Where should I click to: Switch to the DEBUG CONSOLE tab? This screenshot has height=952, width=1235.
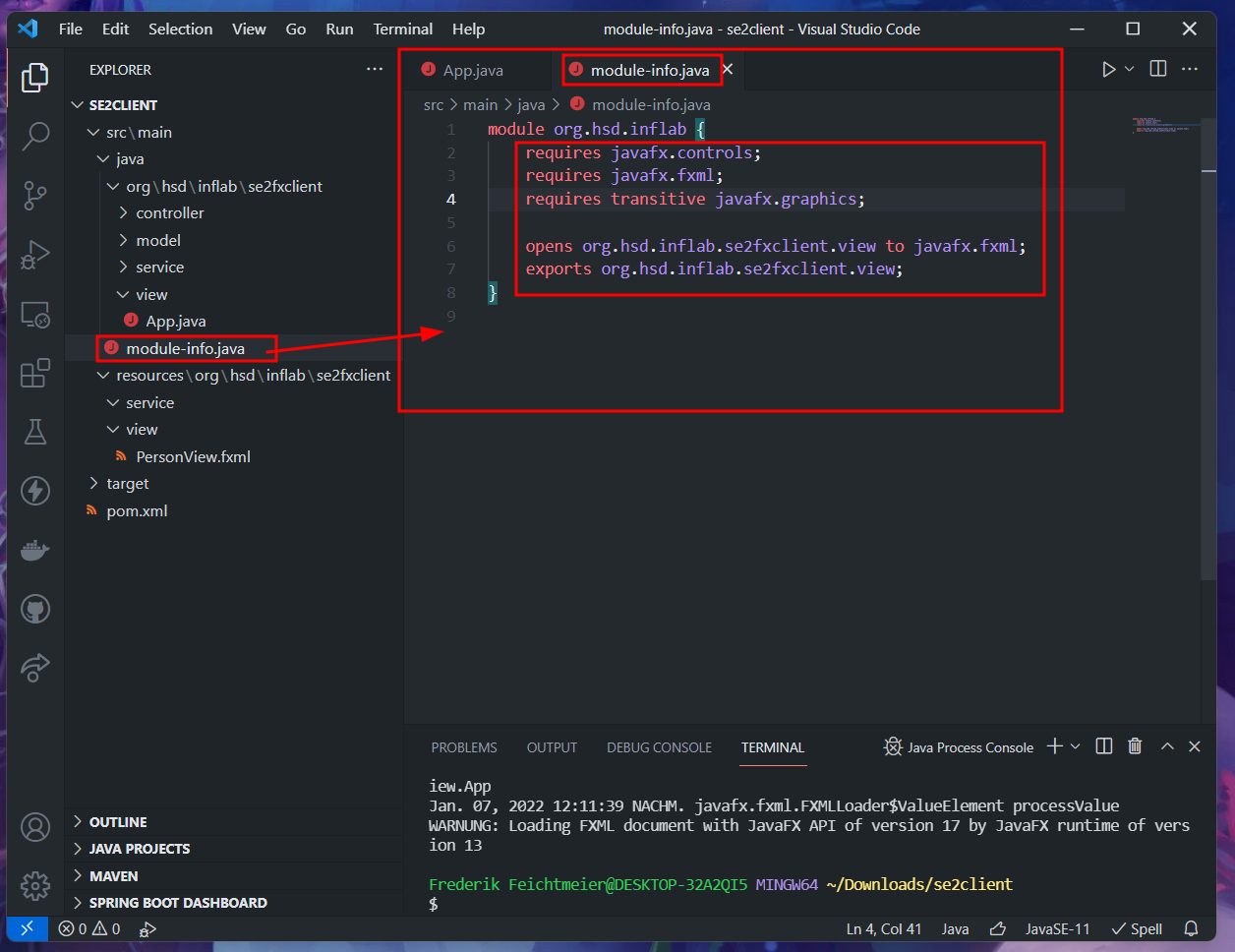click(659, 747)
